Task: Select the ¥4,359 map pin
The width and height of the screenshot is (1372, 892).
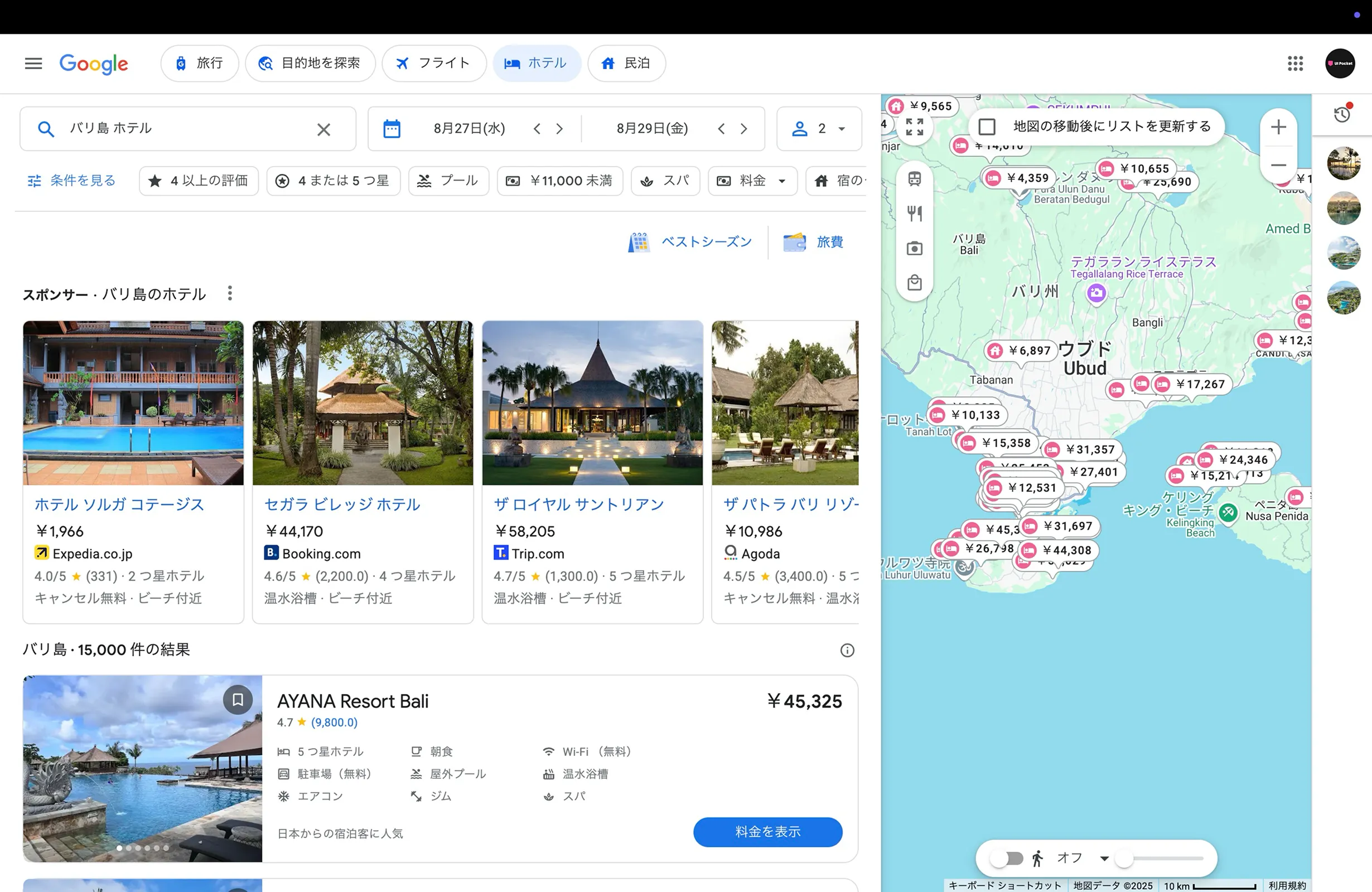Action: coord(1019,178)
